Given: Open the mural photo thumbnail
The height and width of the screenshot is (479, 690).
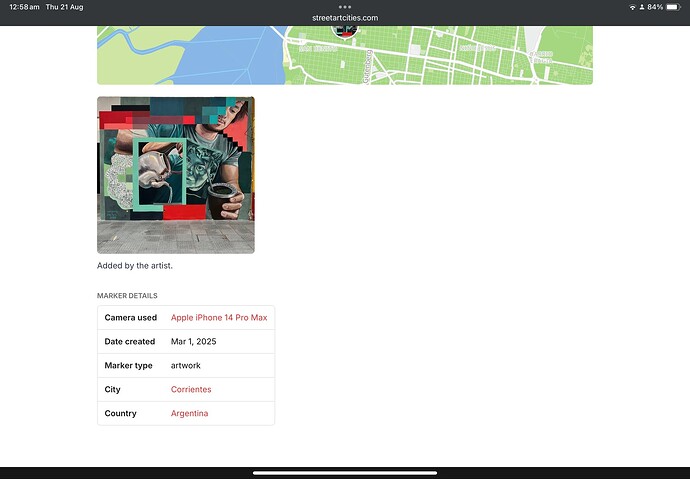Looking at the screenshot, I should point(176,175).
